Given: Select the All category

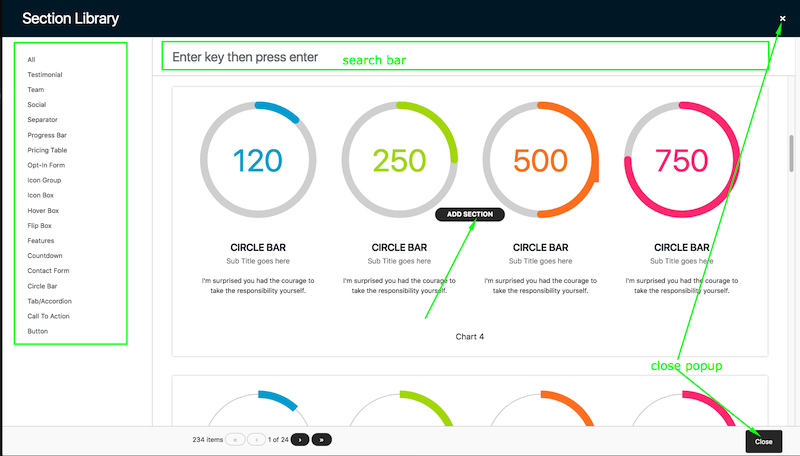Looking at the screenshot, I should point(32,60).
